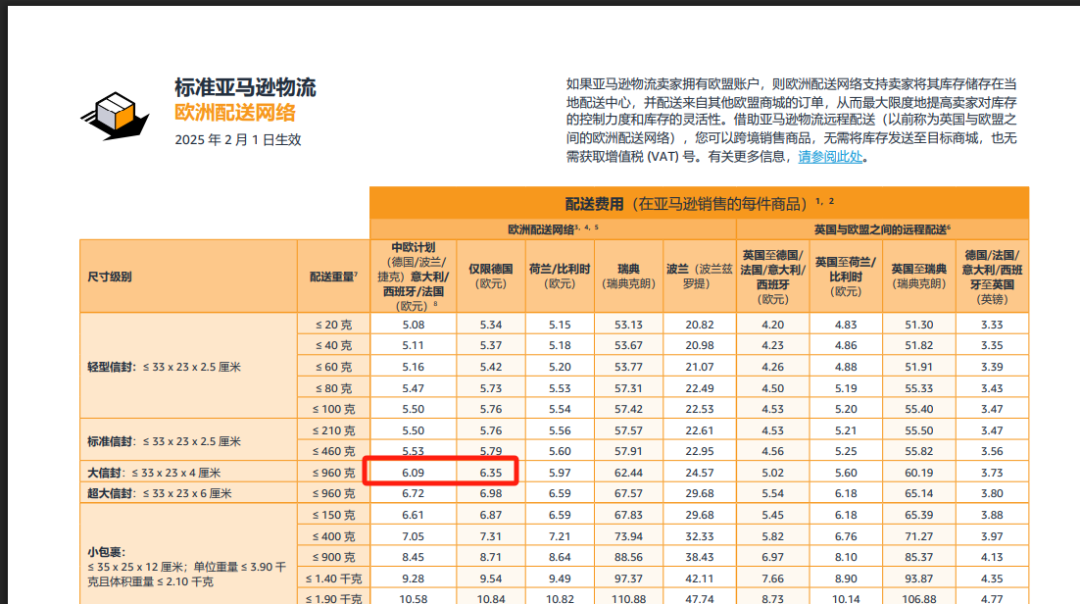This screenshot has height=604, width=1080.
Task: Click the 仅限德国 column header
Action: 490,276
